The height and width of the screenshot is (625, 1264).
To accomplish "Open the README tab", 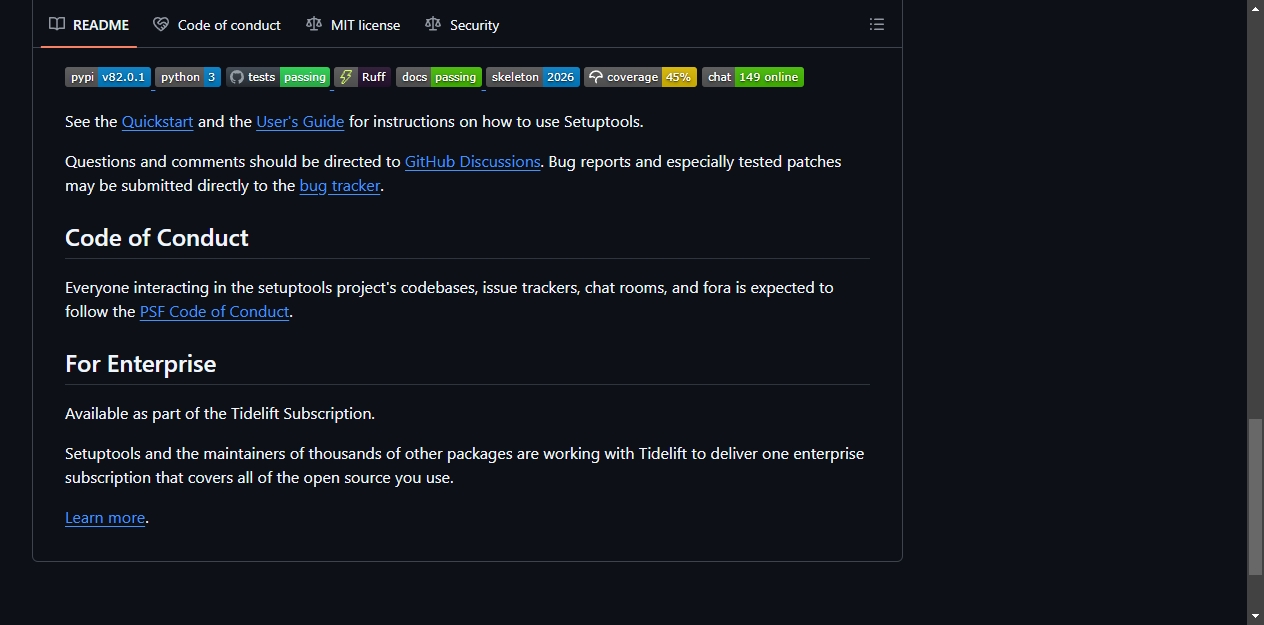I will tap(89, 25).
